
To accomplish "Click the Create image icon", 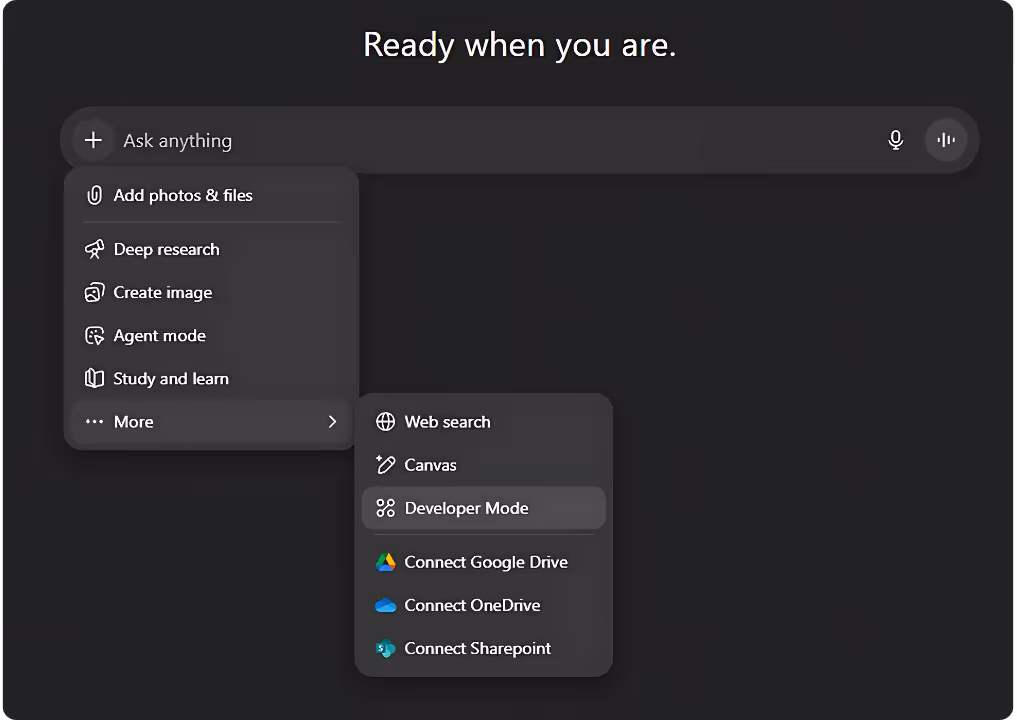I will tap(93, 292).
